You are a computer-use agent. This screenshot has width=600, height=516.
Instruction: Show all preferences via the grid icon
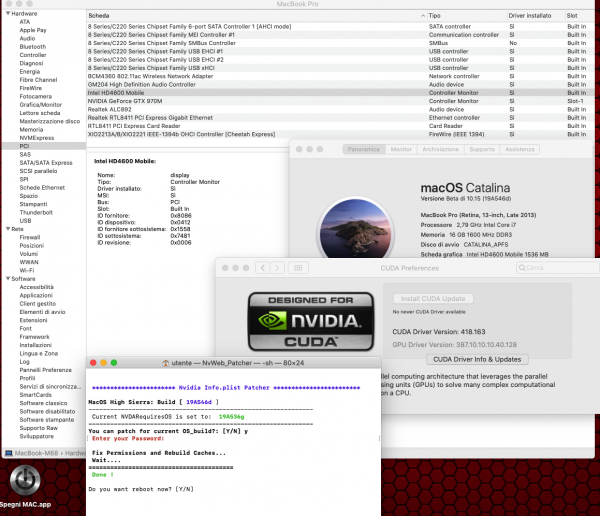298,268
